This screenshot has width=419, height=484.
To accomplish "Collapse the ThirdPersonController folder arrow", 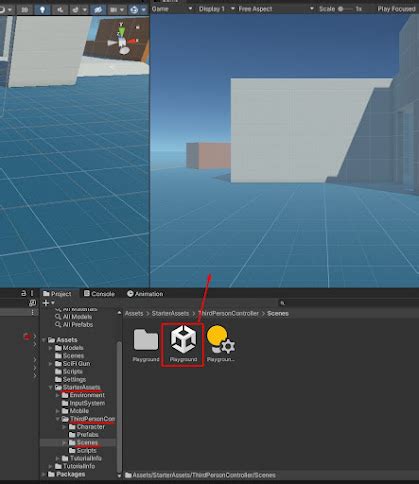I will (58, 419).
